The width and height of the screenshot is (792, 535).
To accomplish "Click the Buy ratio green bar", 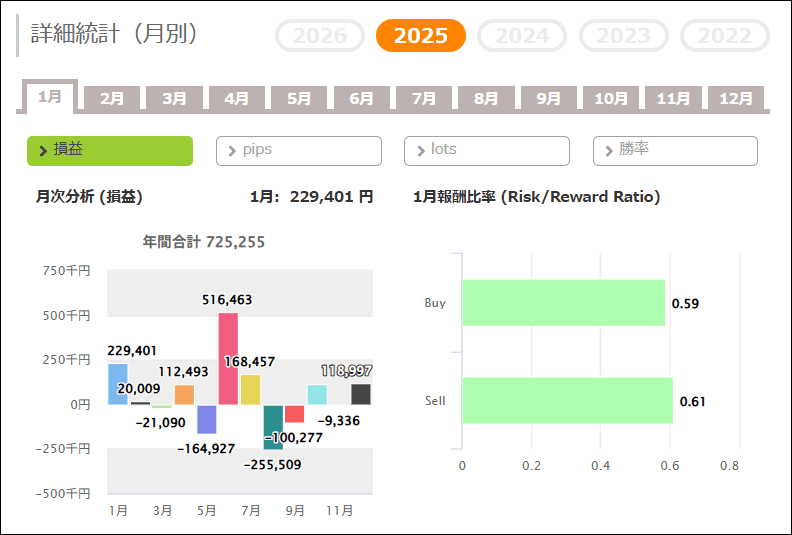I will coord(563,303).
